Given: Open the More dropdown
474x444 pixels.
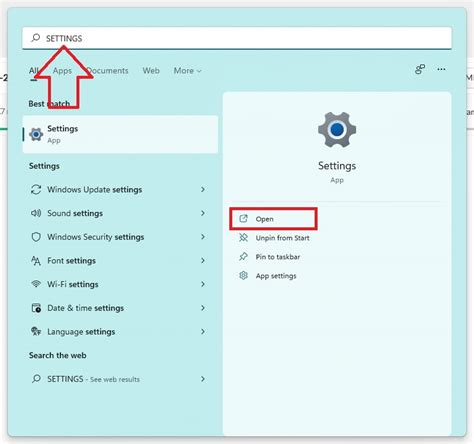Looking at the screenshot, I should (187, 71).
